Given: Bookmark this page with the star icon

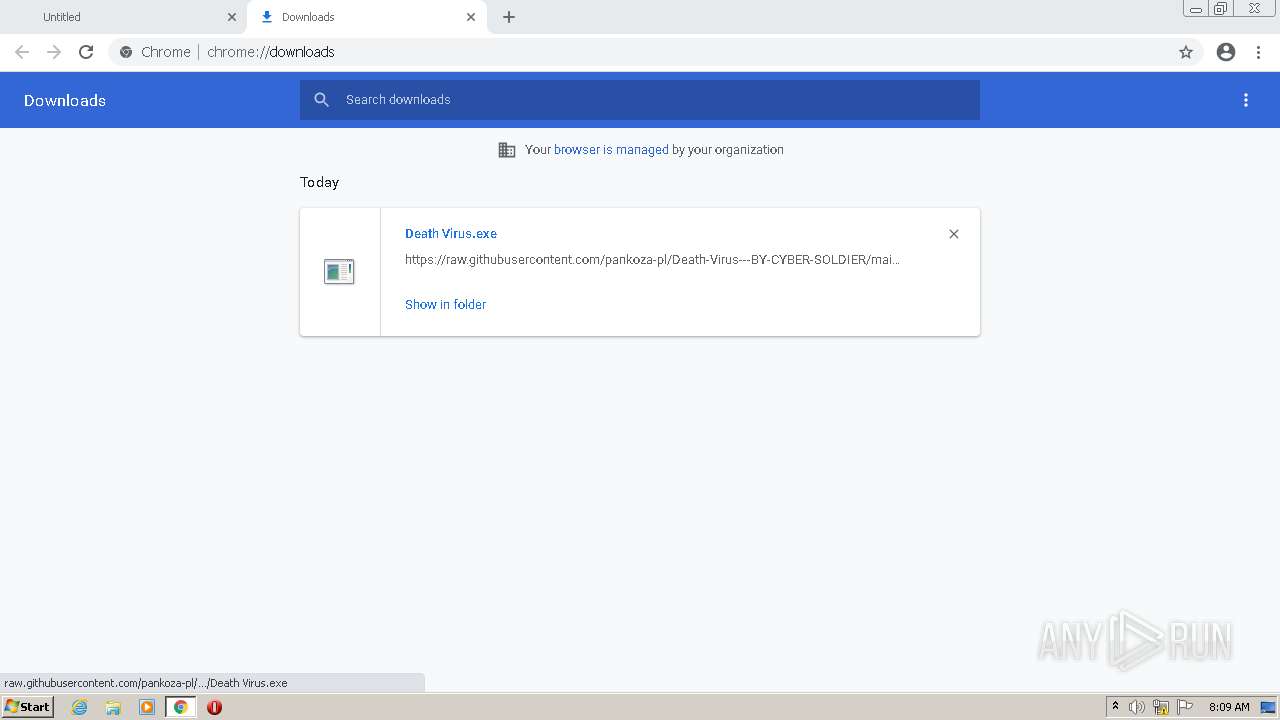Looking at the screenshot, I should point(1186,52).
